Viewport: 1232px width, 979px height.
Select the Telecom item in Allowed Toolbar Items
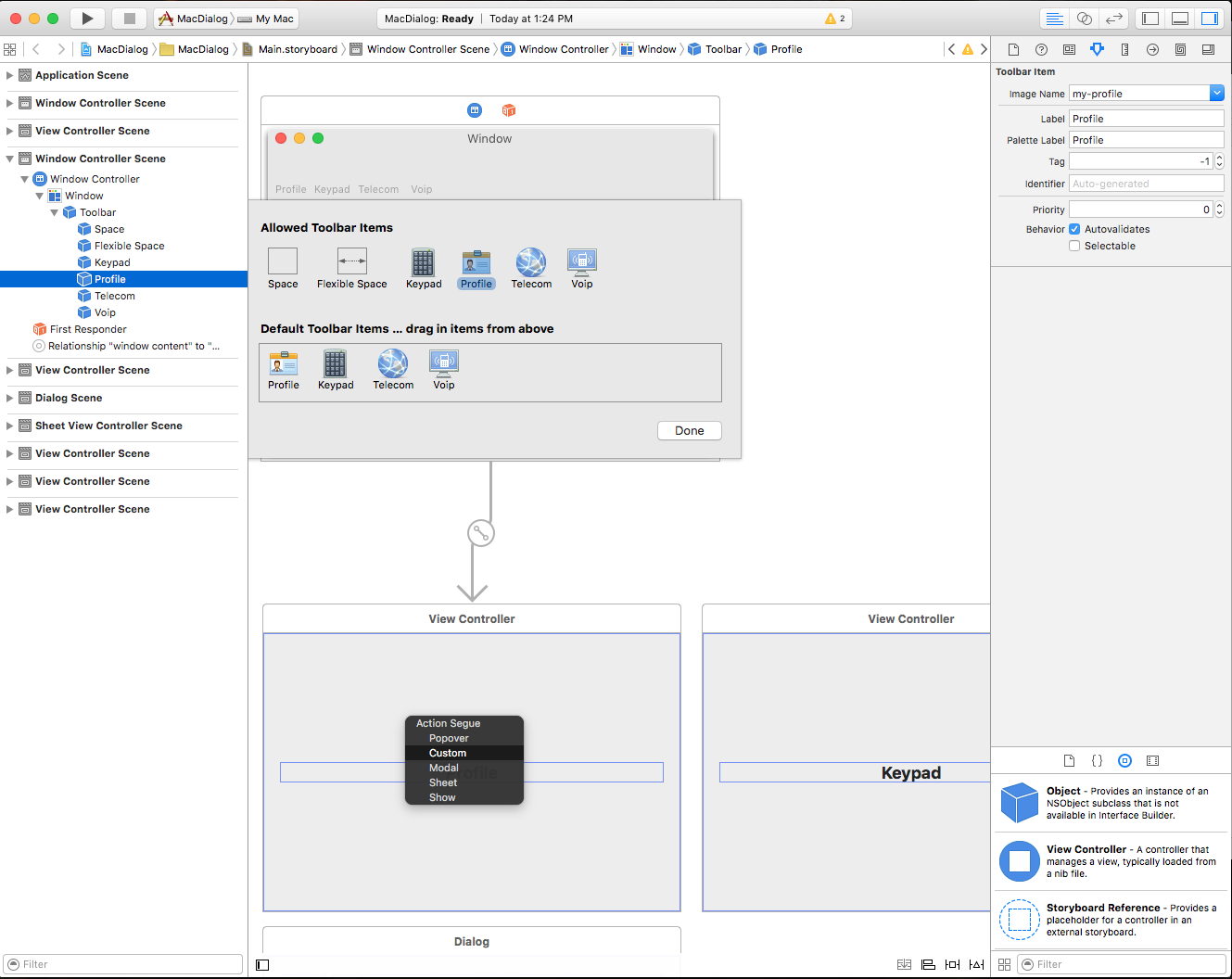tap(530, 268)
